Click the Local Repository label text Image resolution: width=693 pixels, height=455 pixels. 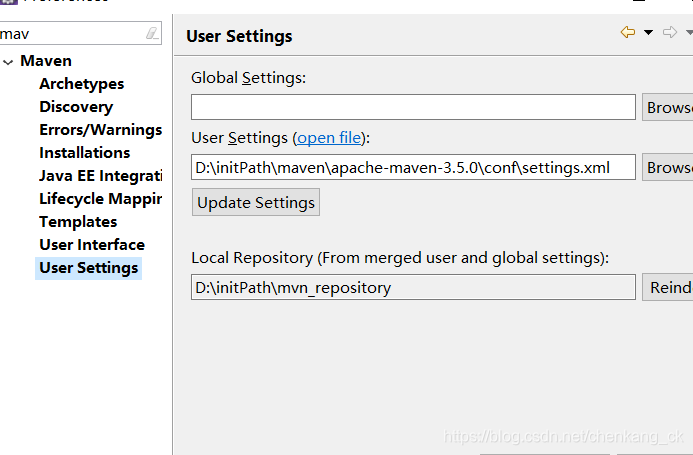[400, 258]
